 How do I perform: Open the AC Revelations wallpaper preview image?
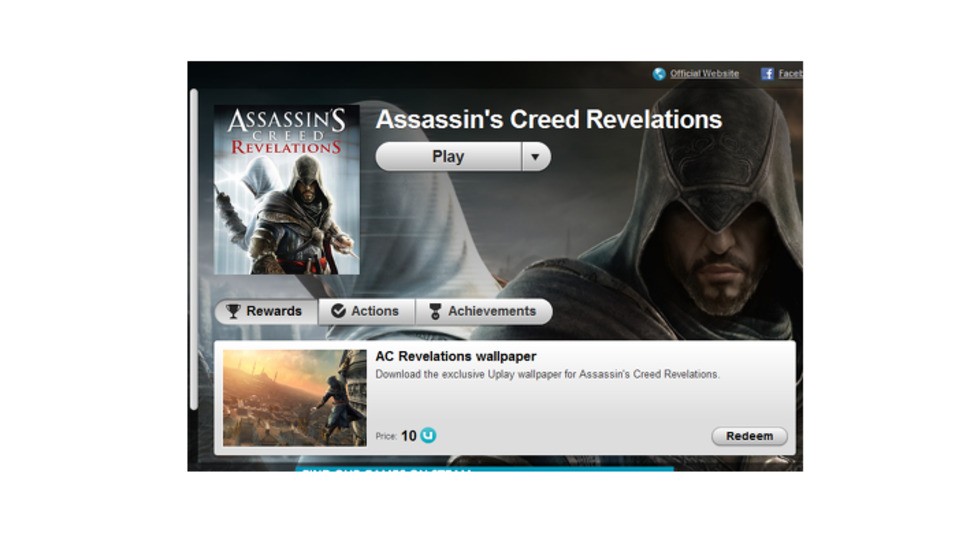coord(294,398)
